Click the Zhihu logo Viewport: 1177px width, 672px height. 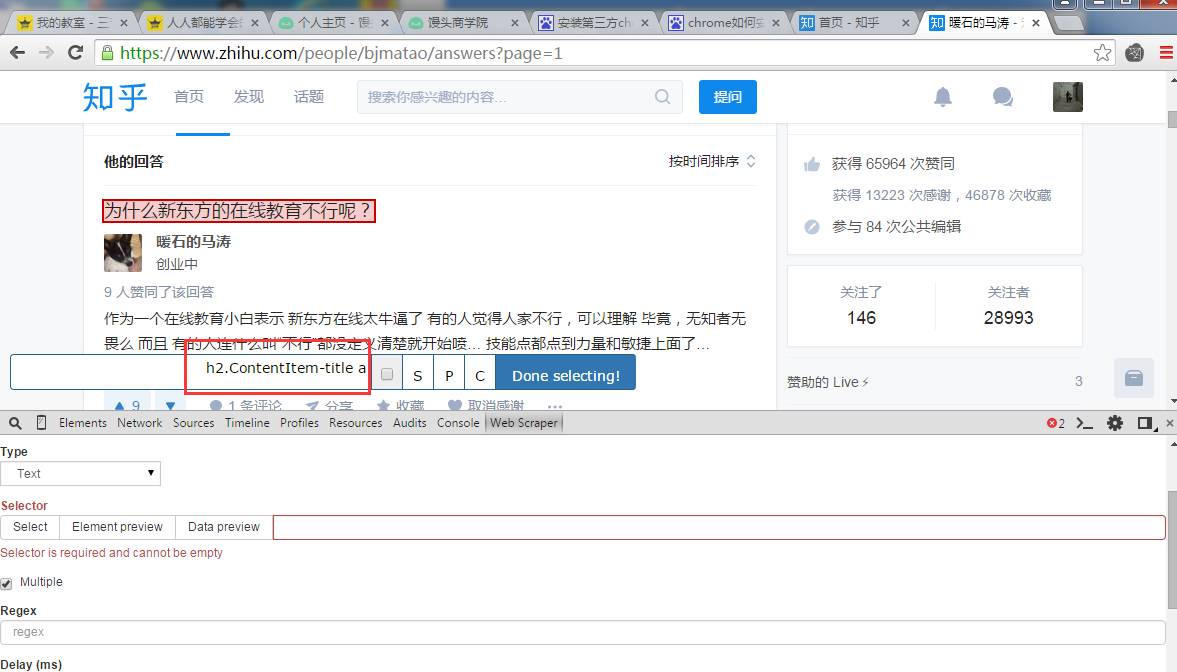tap(115, 97)
